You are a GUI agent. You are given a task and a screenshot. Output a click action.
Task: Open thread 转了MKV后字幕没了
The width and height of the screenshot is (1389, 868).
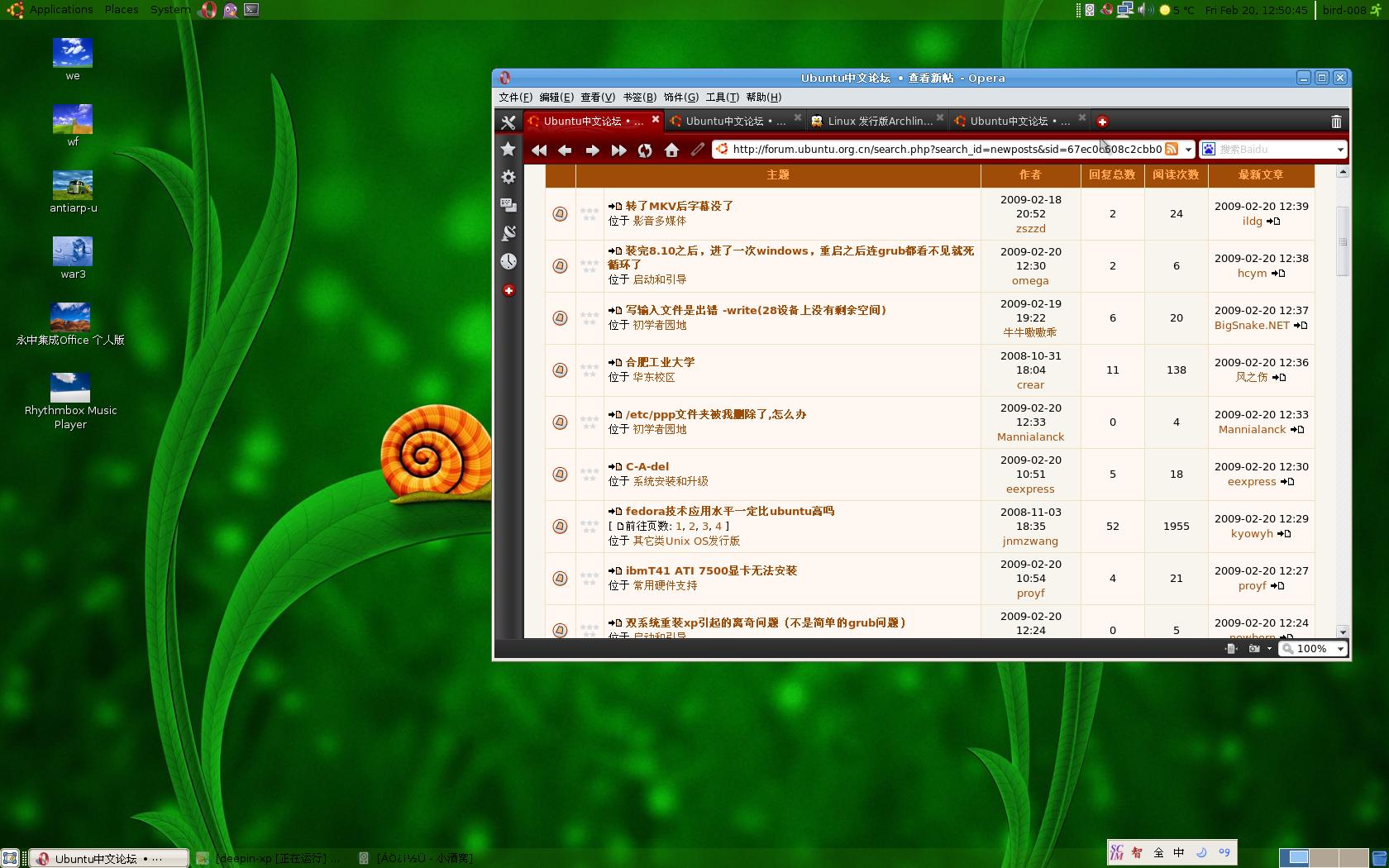tap(679, 206)
